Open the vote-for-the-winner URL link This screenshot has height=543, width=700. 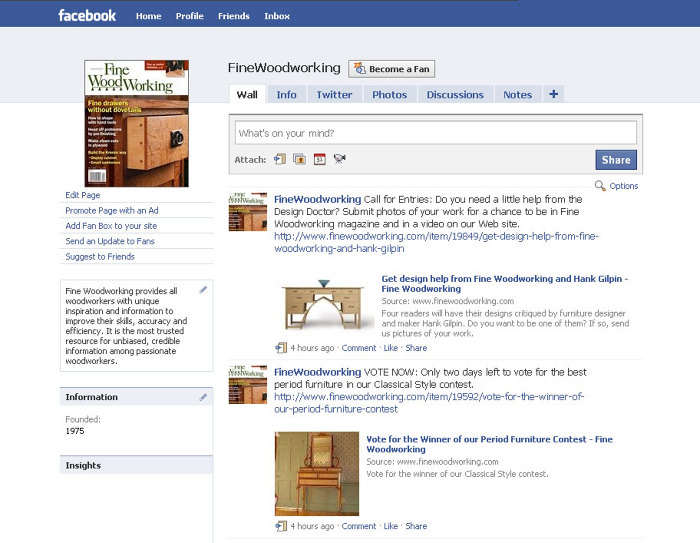(429, 403)
